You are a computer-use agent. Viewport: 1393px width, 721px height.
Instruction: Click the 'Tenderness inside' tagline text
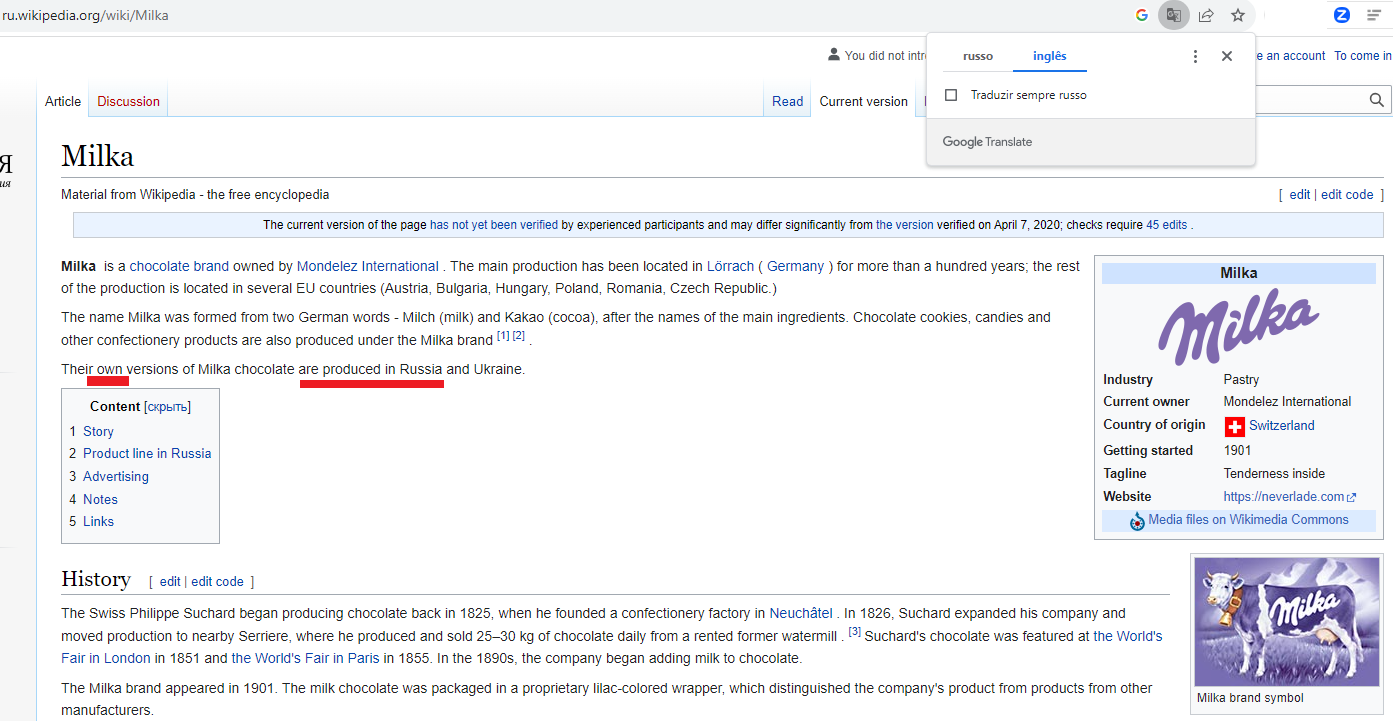click(x=1274, y=474)
